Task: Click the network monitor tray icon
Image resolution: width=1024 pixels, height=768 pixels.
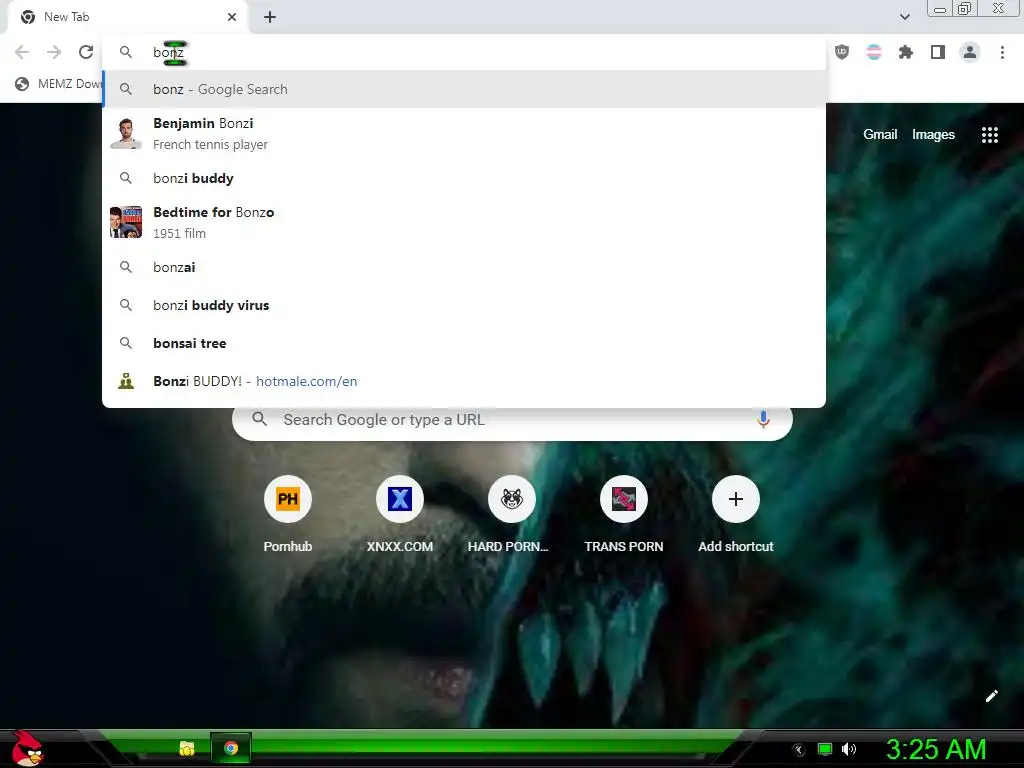Action: point(825,749)
